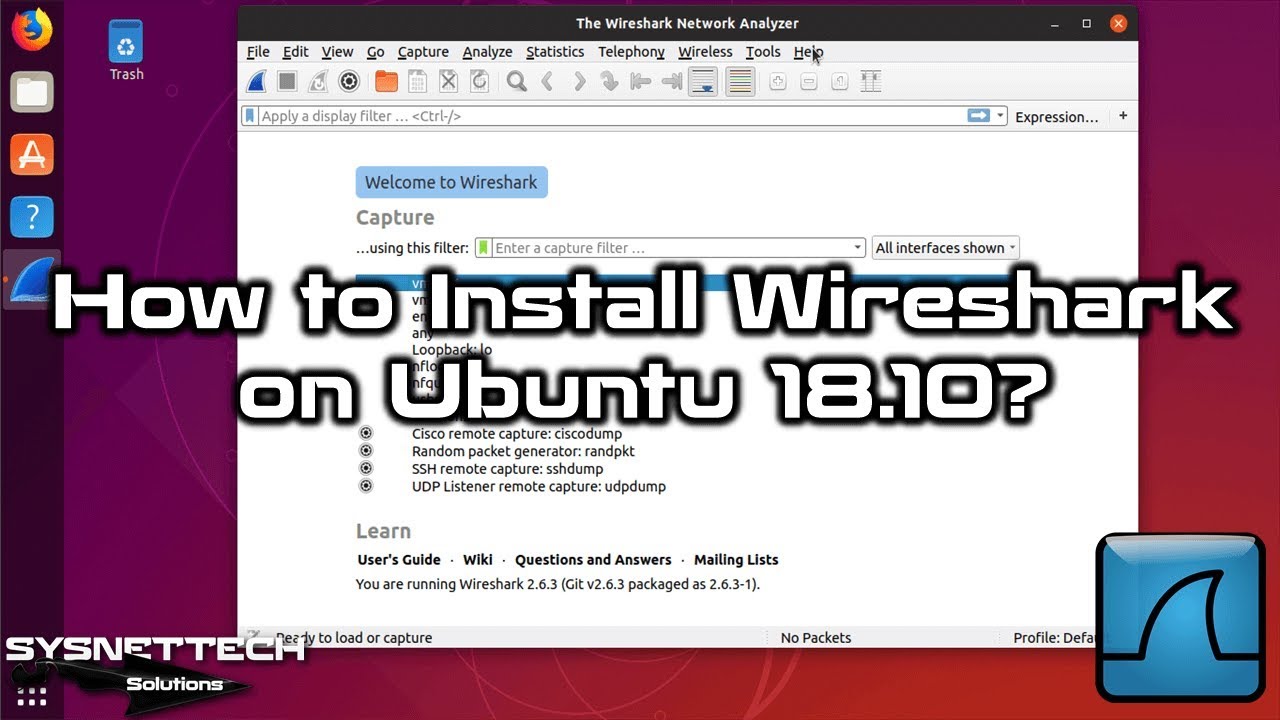1280x720 pixels.
Task: Zoom out the main window text
Action: click(808, 82)
